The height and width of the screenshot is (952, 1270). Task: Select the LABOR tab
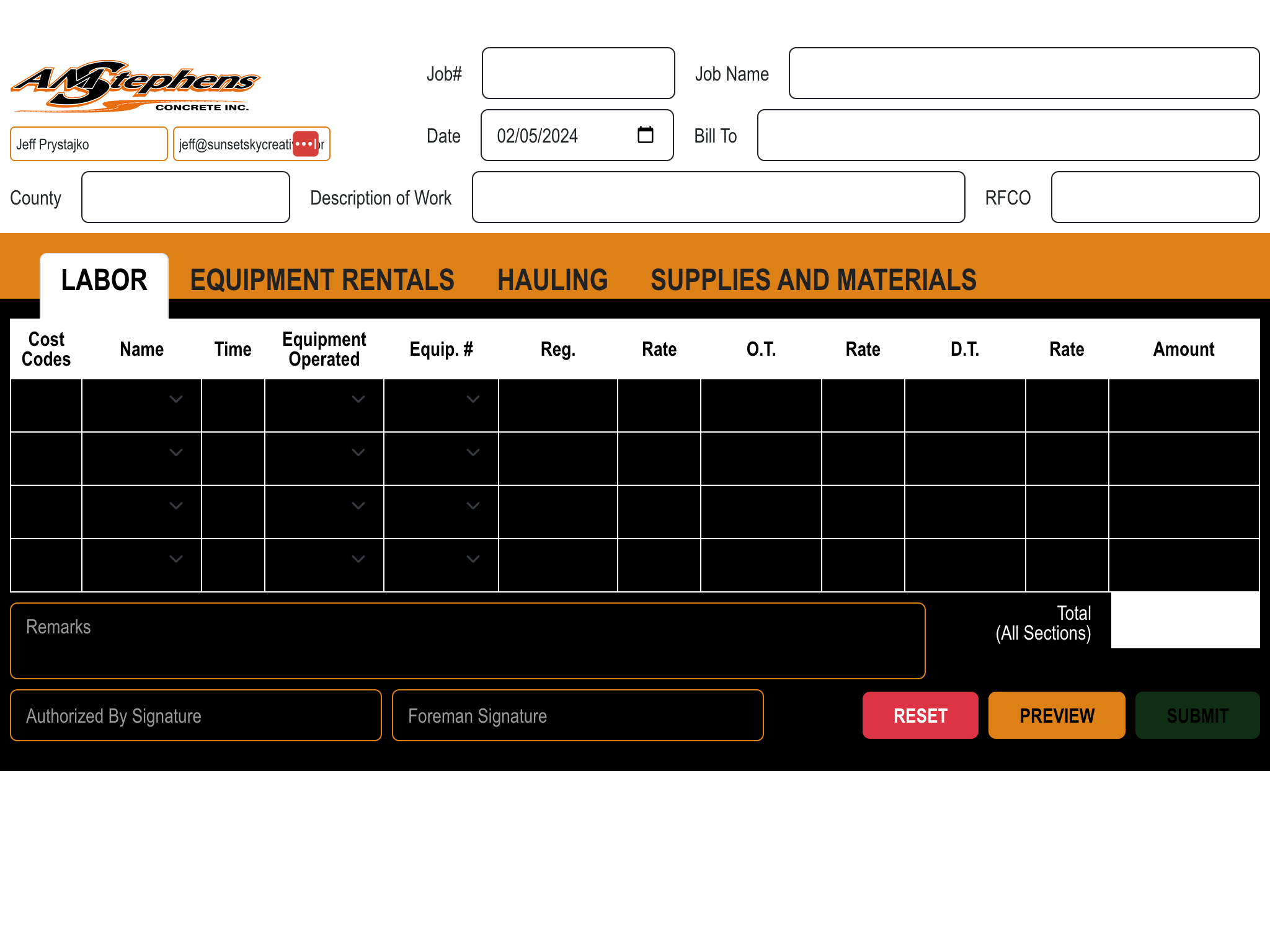pos(104,280)
